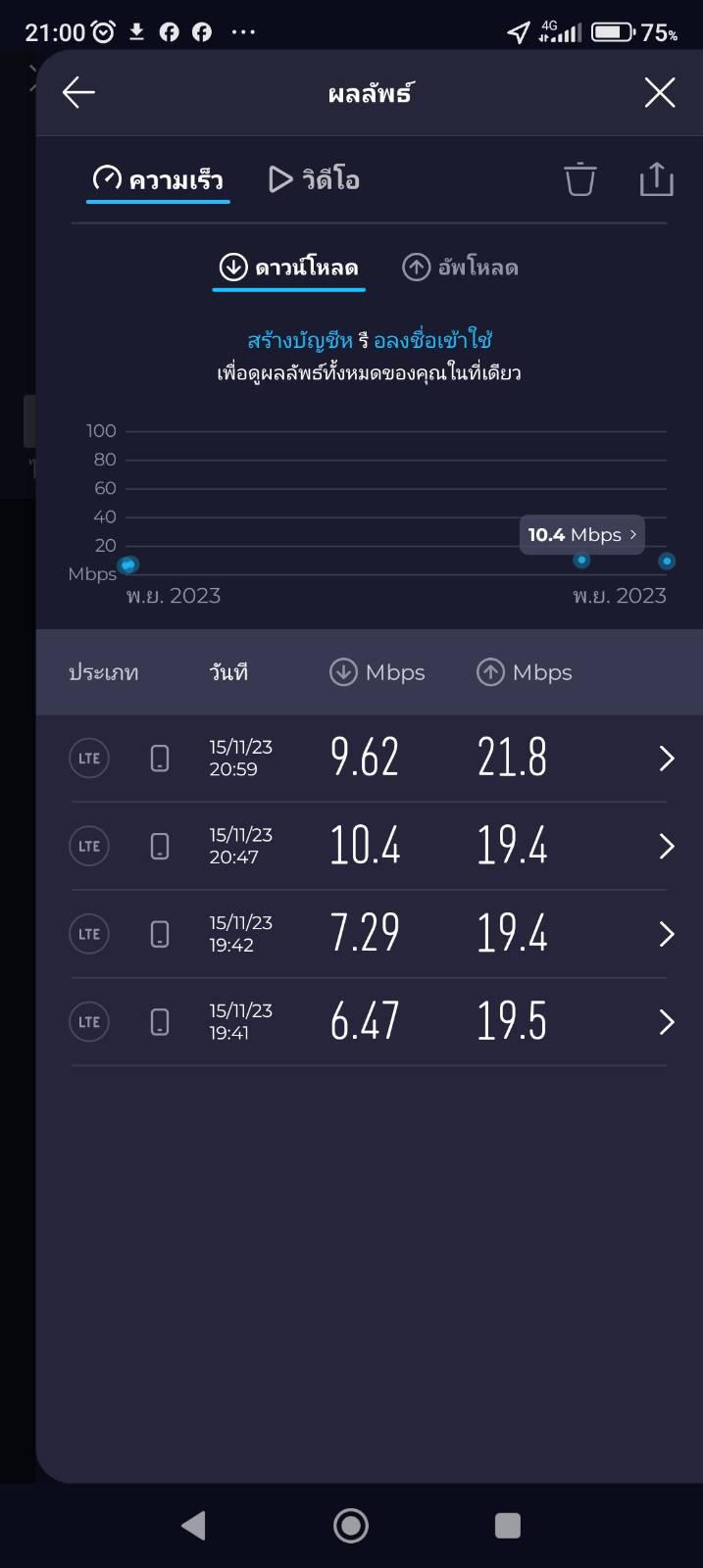Expand details of 9.62 Mbps result
This screenshot has height=1568, width=703.
click(x=667, y=759)
